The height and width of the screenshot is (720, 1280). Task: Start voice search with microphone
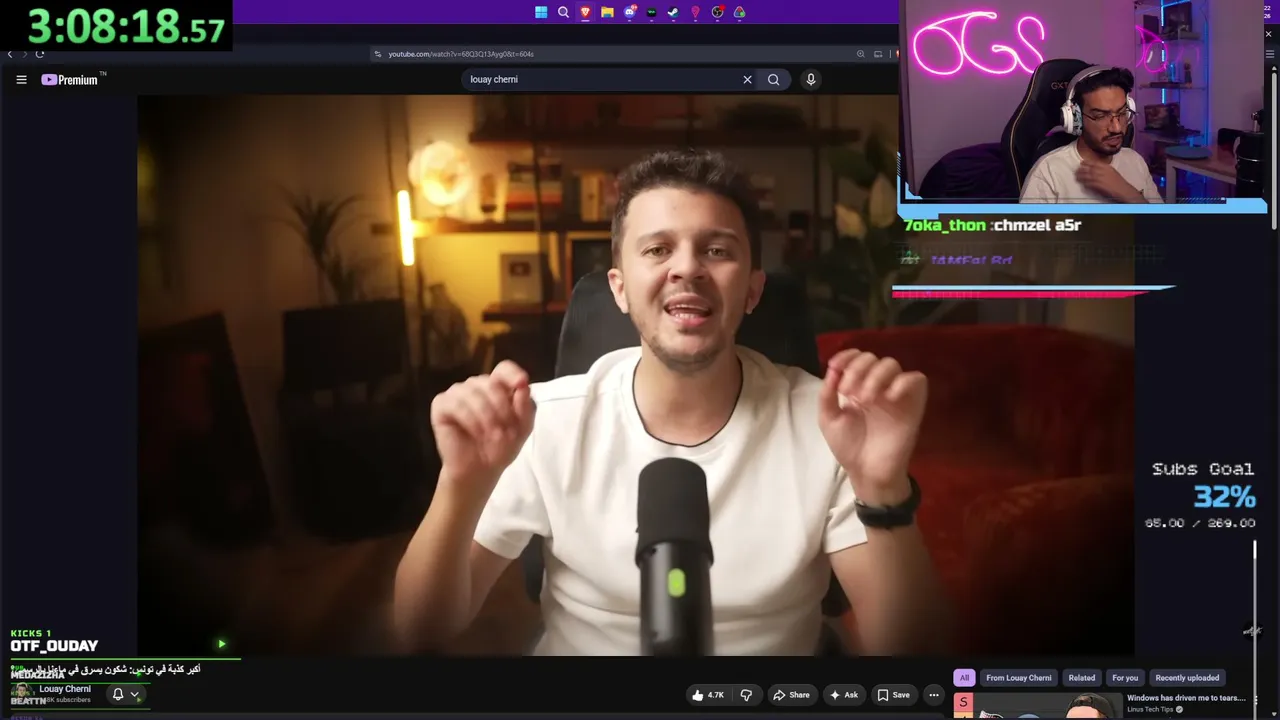(x=811, y=80)
